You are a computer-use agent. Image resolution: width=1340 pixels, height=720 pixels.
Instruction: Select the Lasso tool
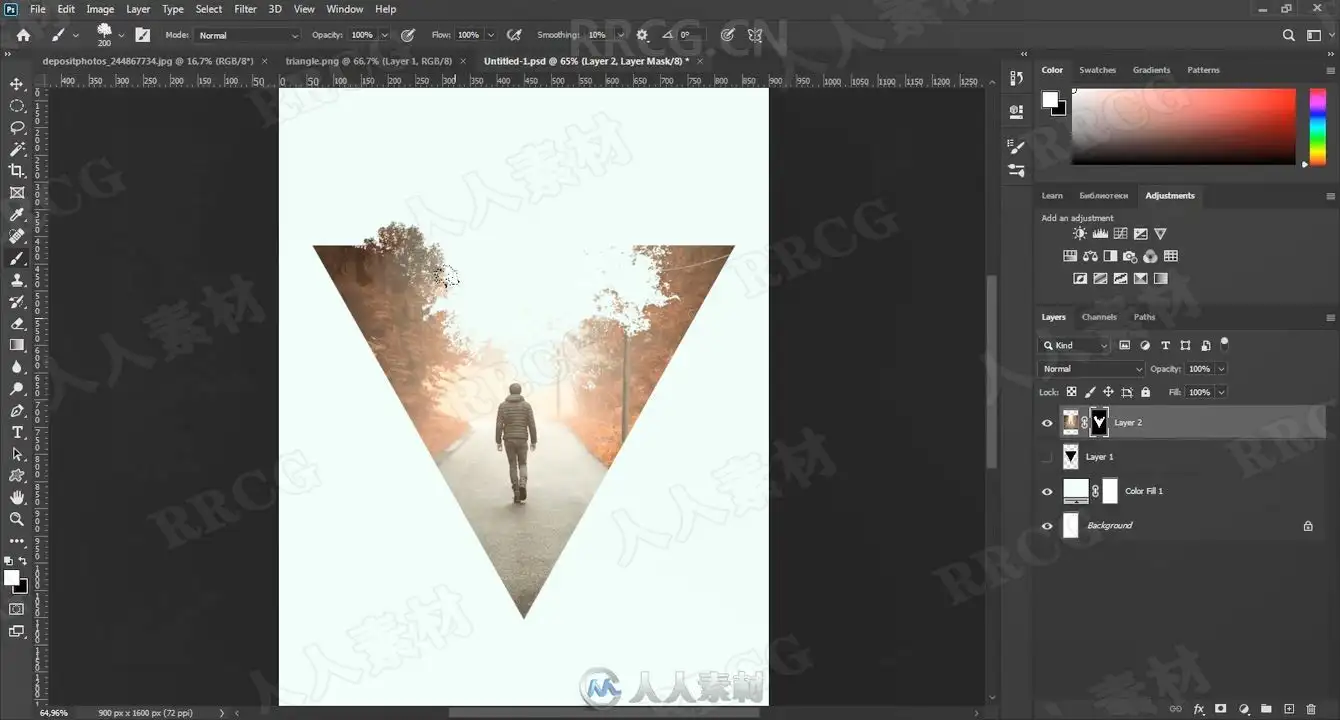(17, 128)
